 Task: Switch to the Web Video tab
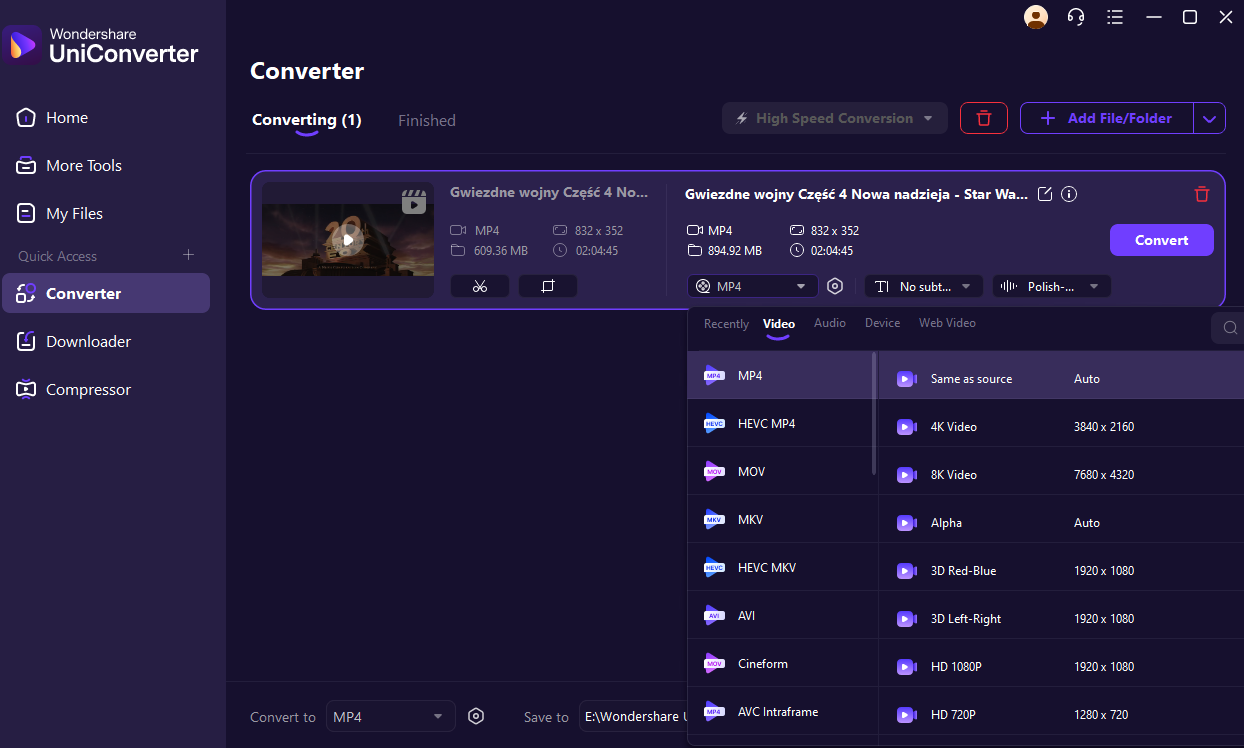(x=947, y=323)
